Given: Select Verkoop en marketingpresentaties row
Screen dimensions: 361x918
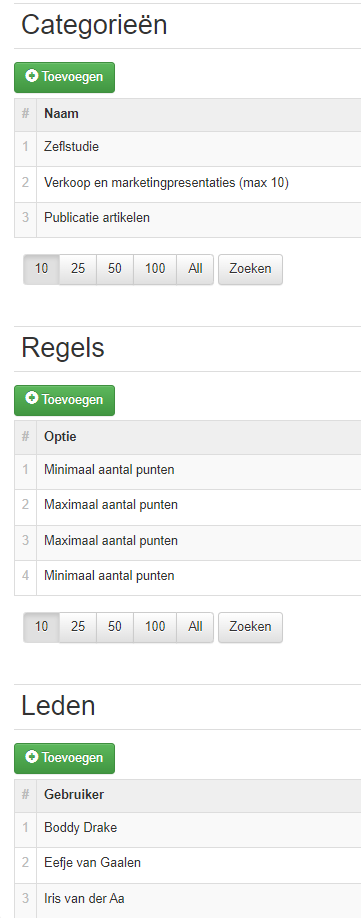Looking at the screenshot, I should click(187, 184).
